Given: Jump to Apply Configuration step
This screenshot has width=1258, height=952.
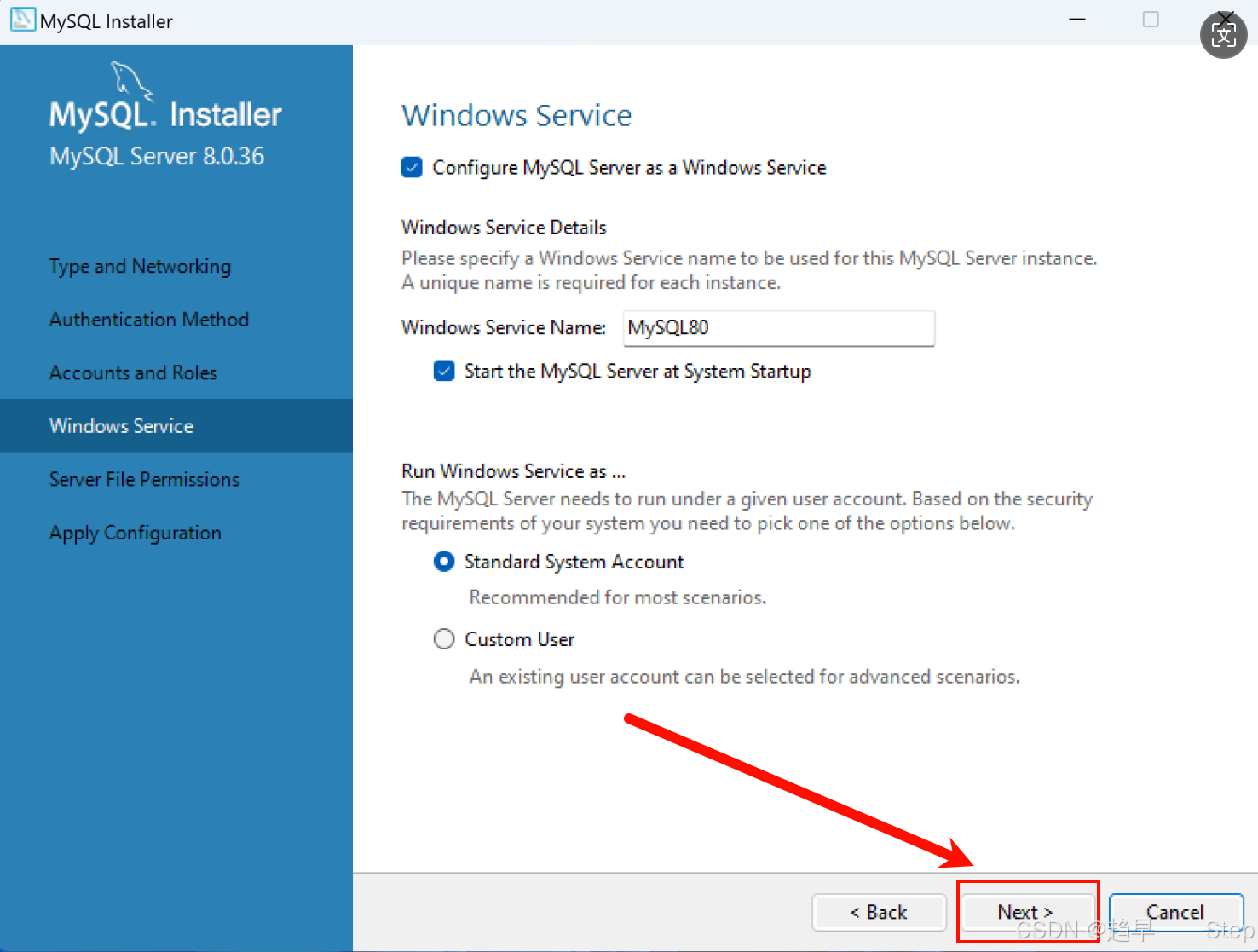Looking at the screenshot, I should pos(136,534).
